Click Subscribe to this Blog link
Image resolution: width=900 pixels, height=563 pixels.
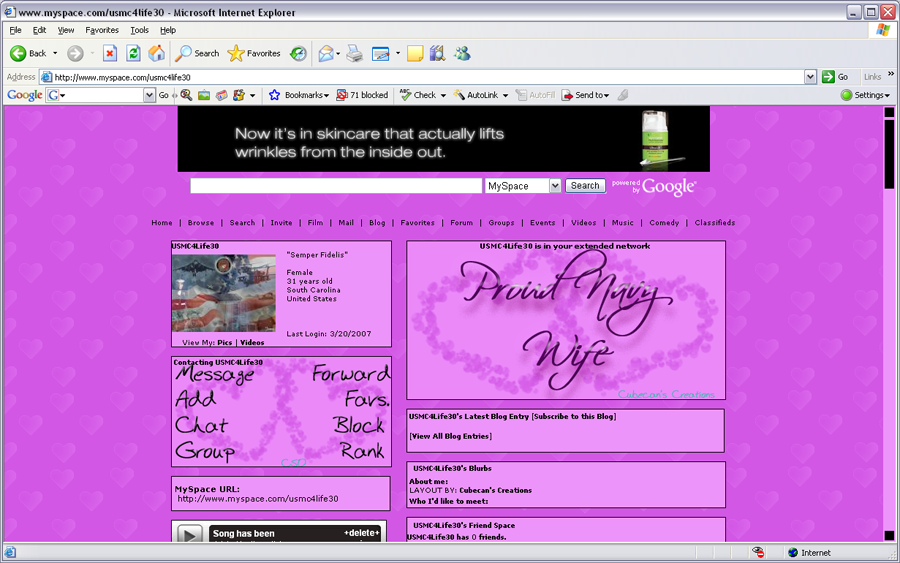573,417
